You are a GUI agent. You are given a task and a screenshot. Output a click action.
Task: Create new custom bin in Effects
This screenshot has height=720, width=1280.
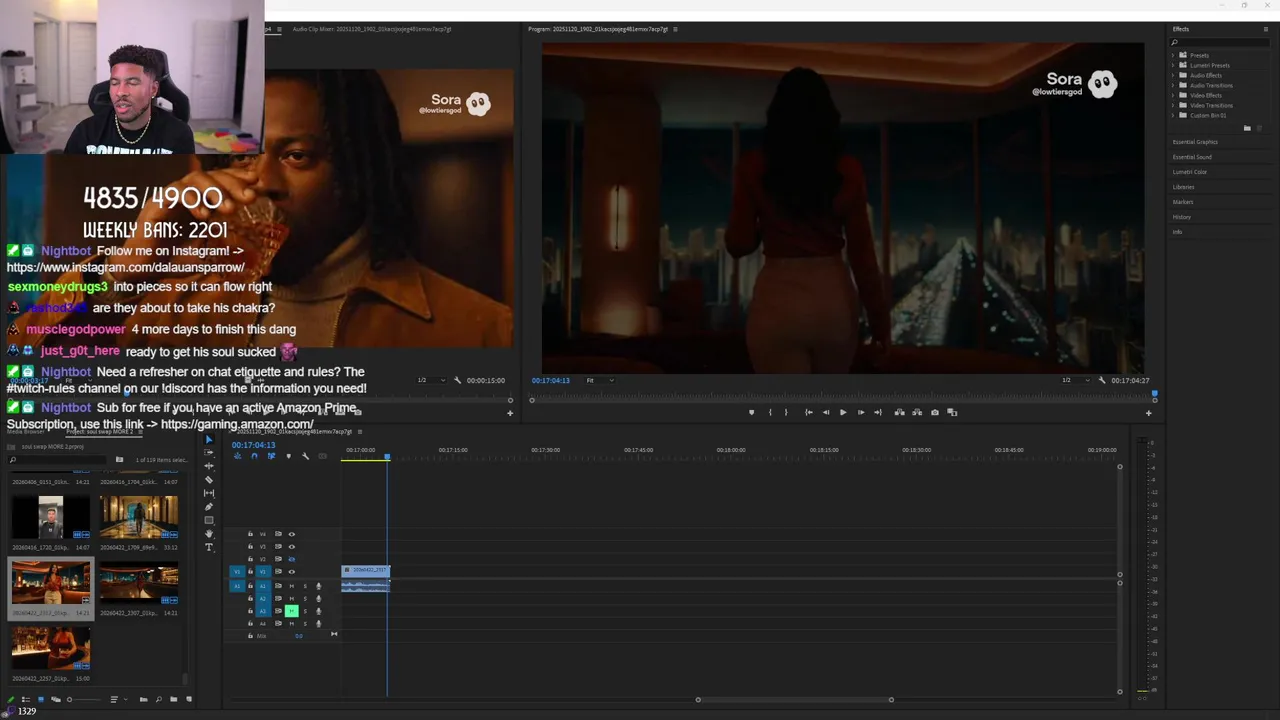pyautogui.click(x=1247, y=128)
